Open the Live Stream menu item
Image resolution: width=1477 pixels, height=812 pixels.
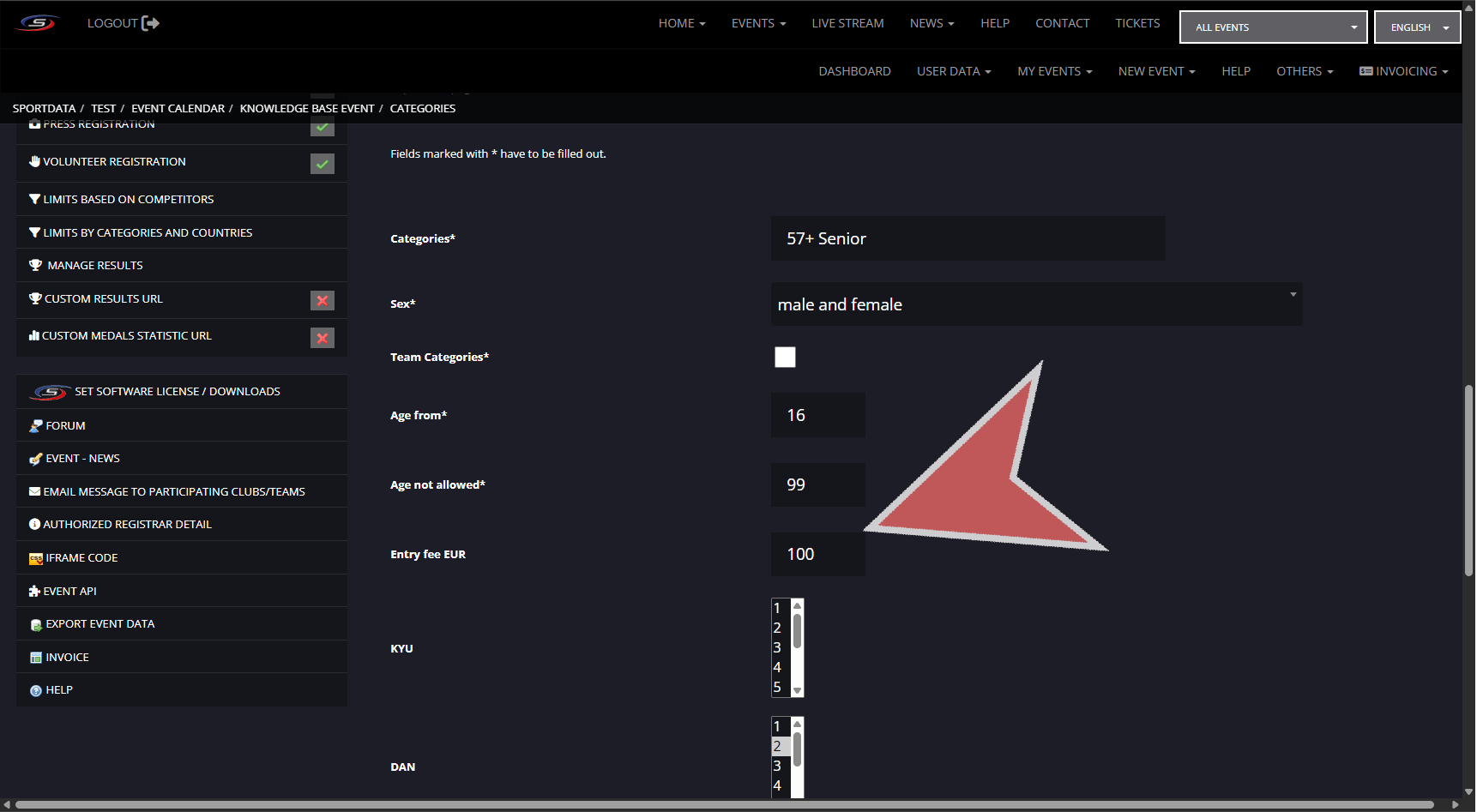tap(847, 23)
